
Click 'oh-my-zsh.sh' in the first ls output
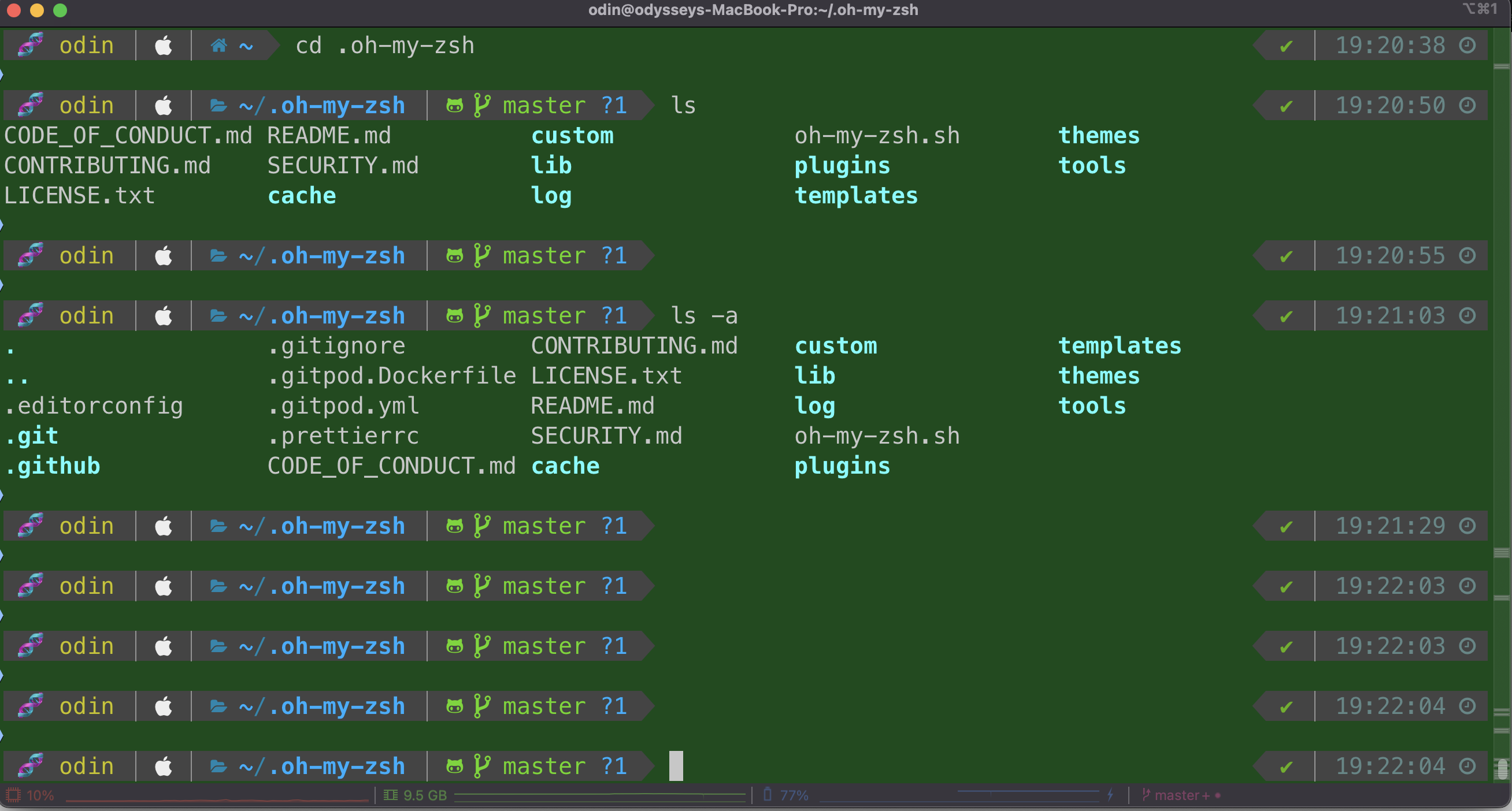click(877, 136)
